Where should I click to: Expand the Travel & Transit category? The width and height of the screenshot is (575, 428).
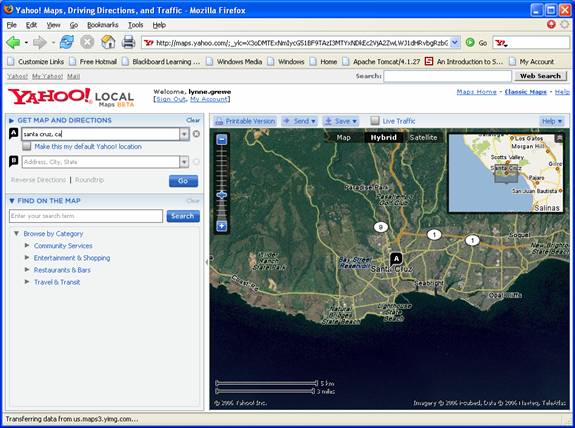point(27,282)
